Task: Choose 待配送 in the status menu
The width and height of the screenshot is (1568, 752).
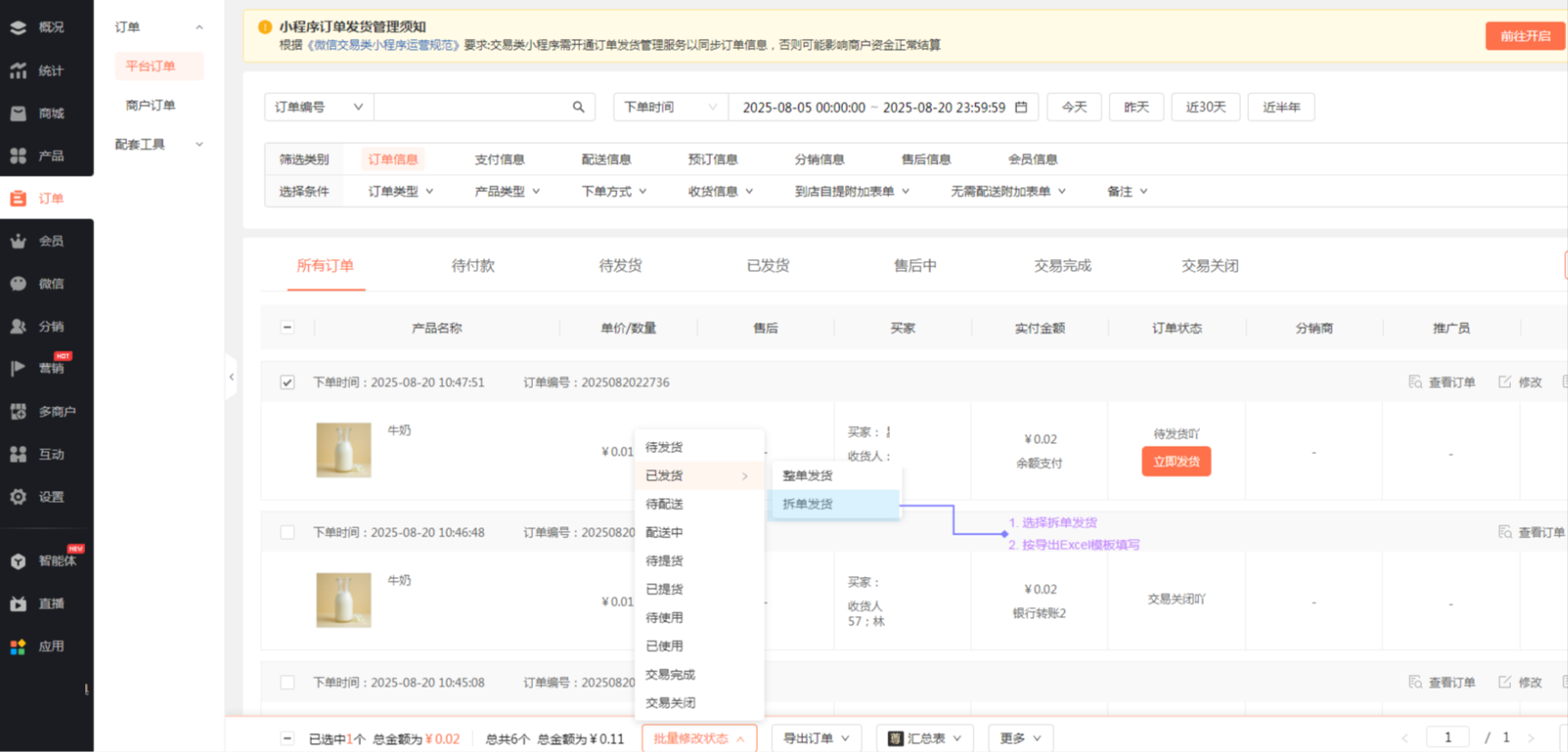Action: 699,504
